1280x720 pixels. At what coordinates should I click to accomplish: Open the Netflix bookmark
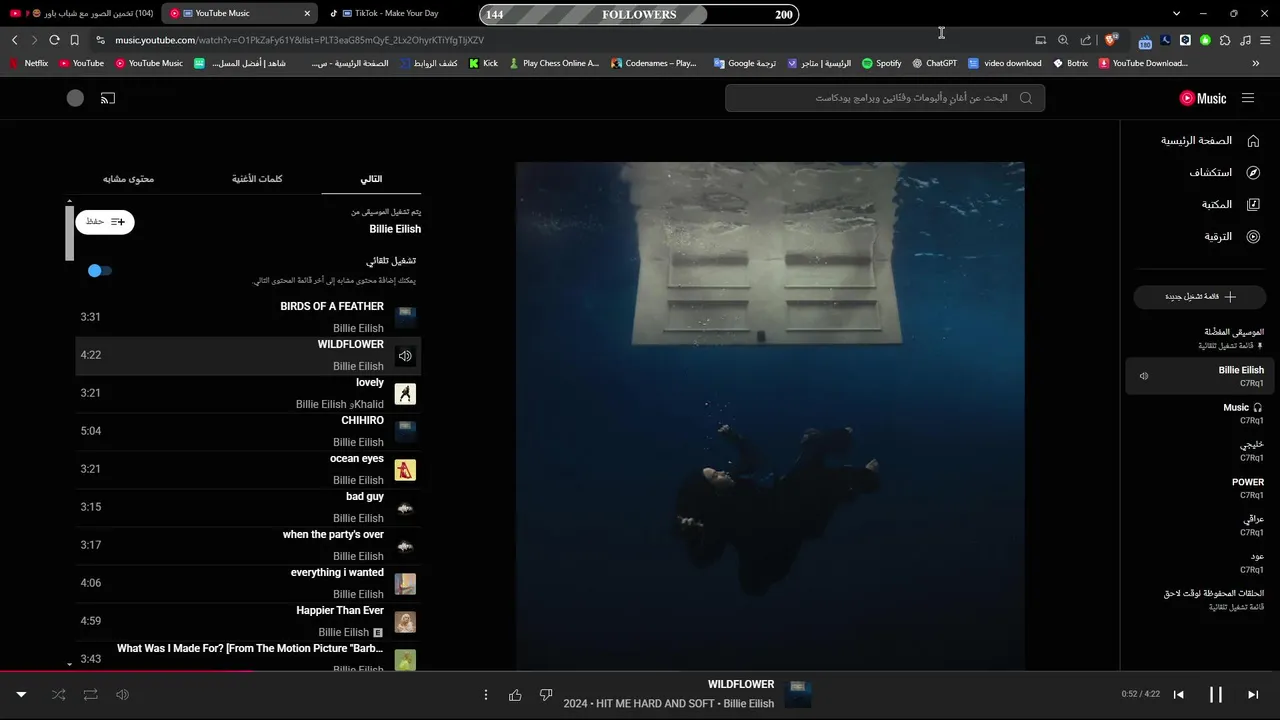click(x=29, y=63)
